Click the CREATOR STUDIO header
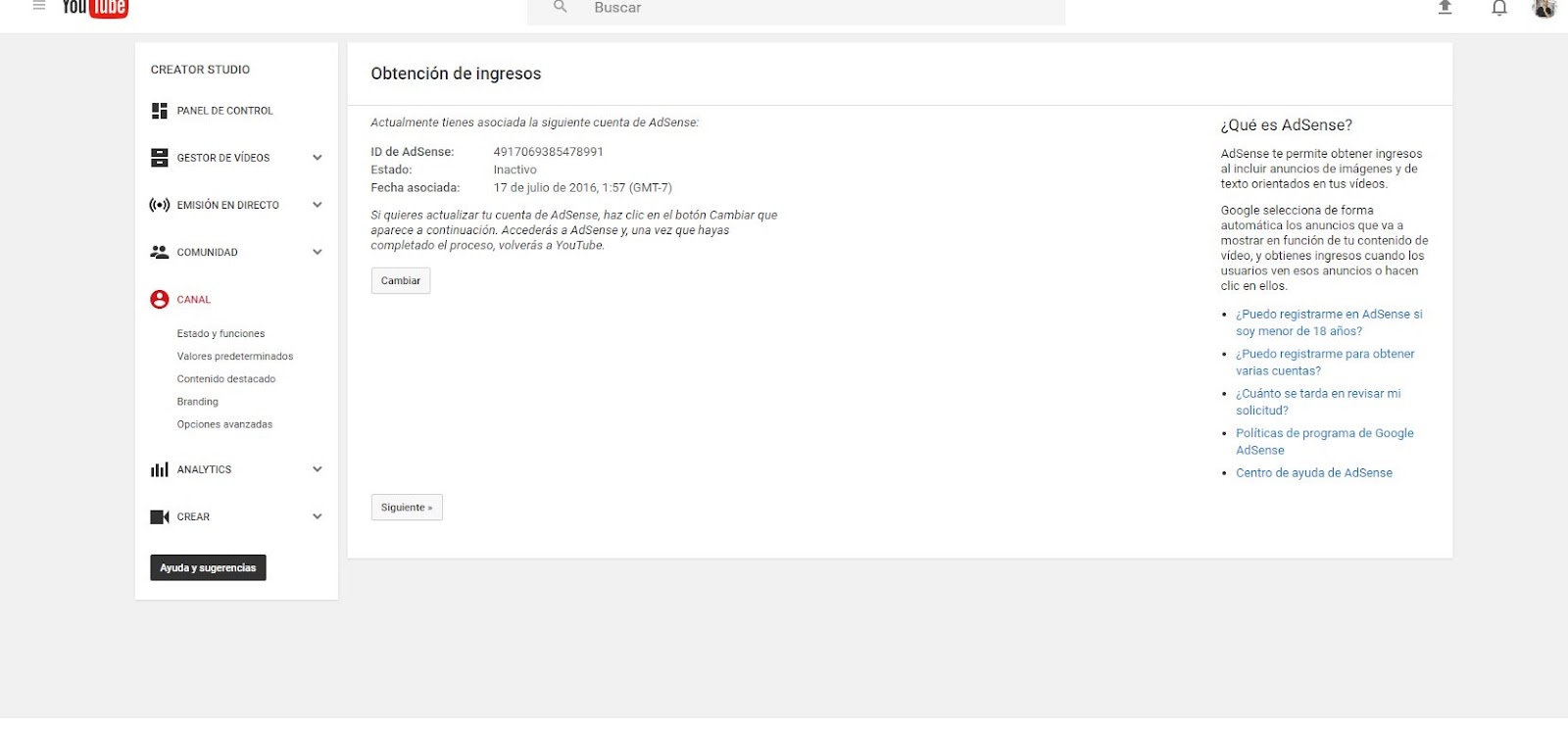This screenshot has width=1568, height=731. pos(200,70)
